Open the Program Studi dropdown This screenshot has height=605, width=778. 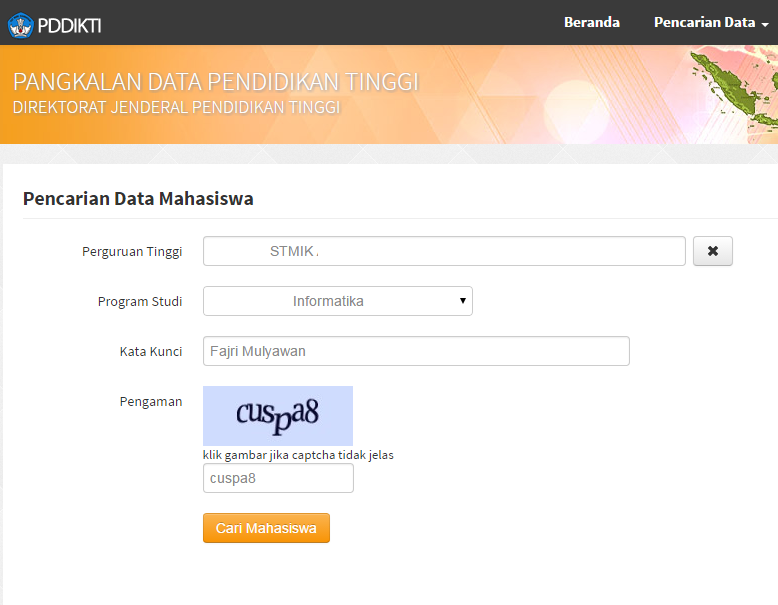pos(337,301)
